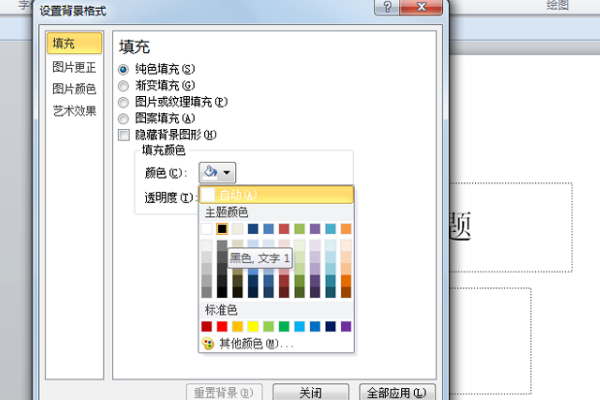Pick darkest purple shade in bottom row
Viewport: 600px width, 400px height.
point(315,292)
